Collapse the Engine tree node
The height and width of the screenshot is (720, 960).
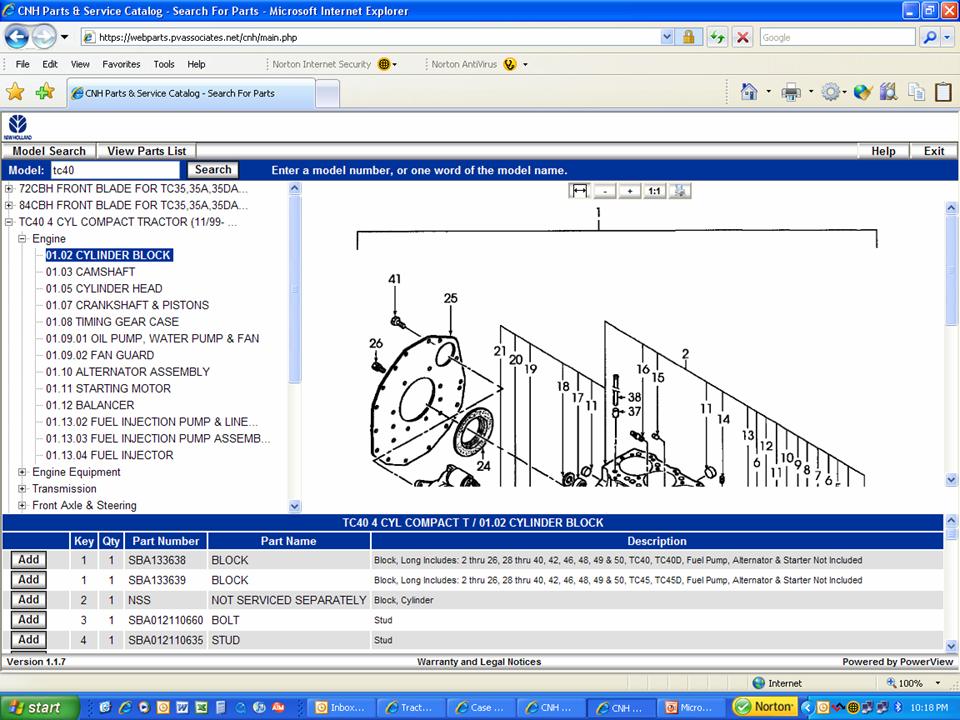pyautogui.click(x=22, y=239)
